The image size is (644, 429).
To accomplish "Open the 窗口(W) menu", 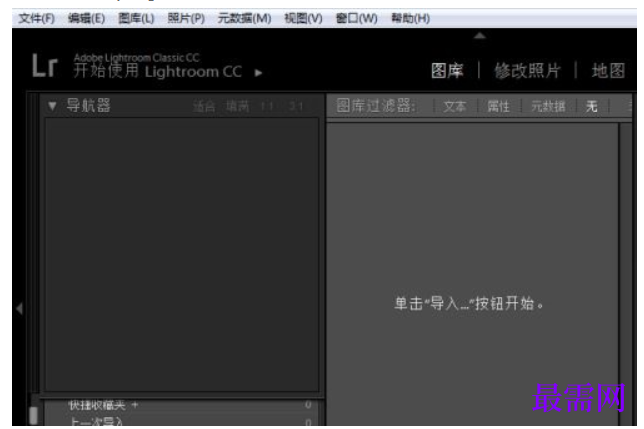I will 356,18.
